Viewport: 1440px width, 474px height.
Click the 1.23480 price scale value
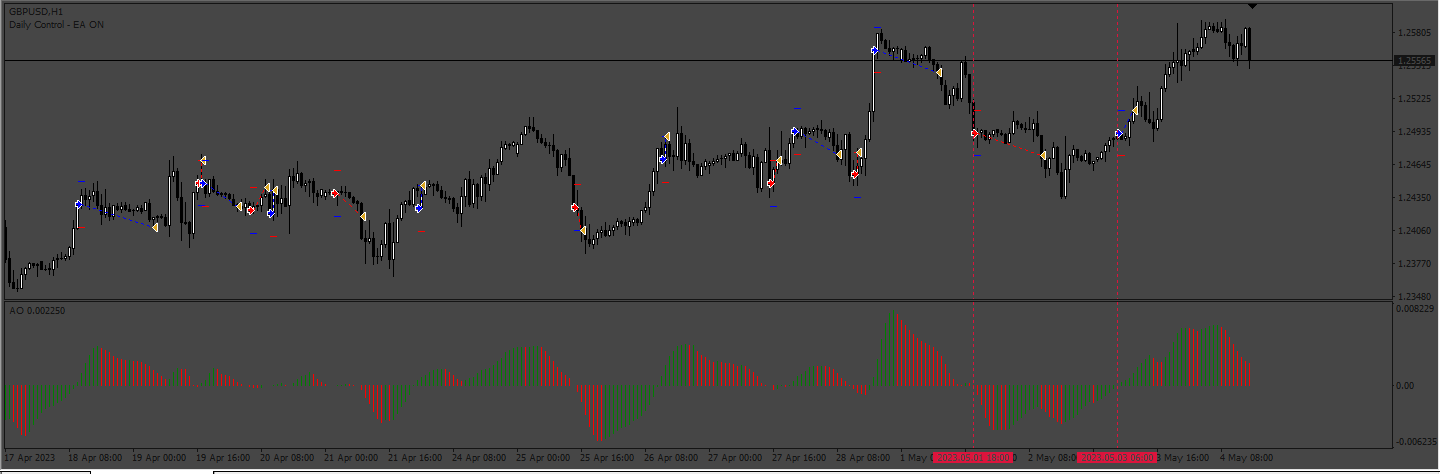coord(1414,297)
